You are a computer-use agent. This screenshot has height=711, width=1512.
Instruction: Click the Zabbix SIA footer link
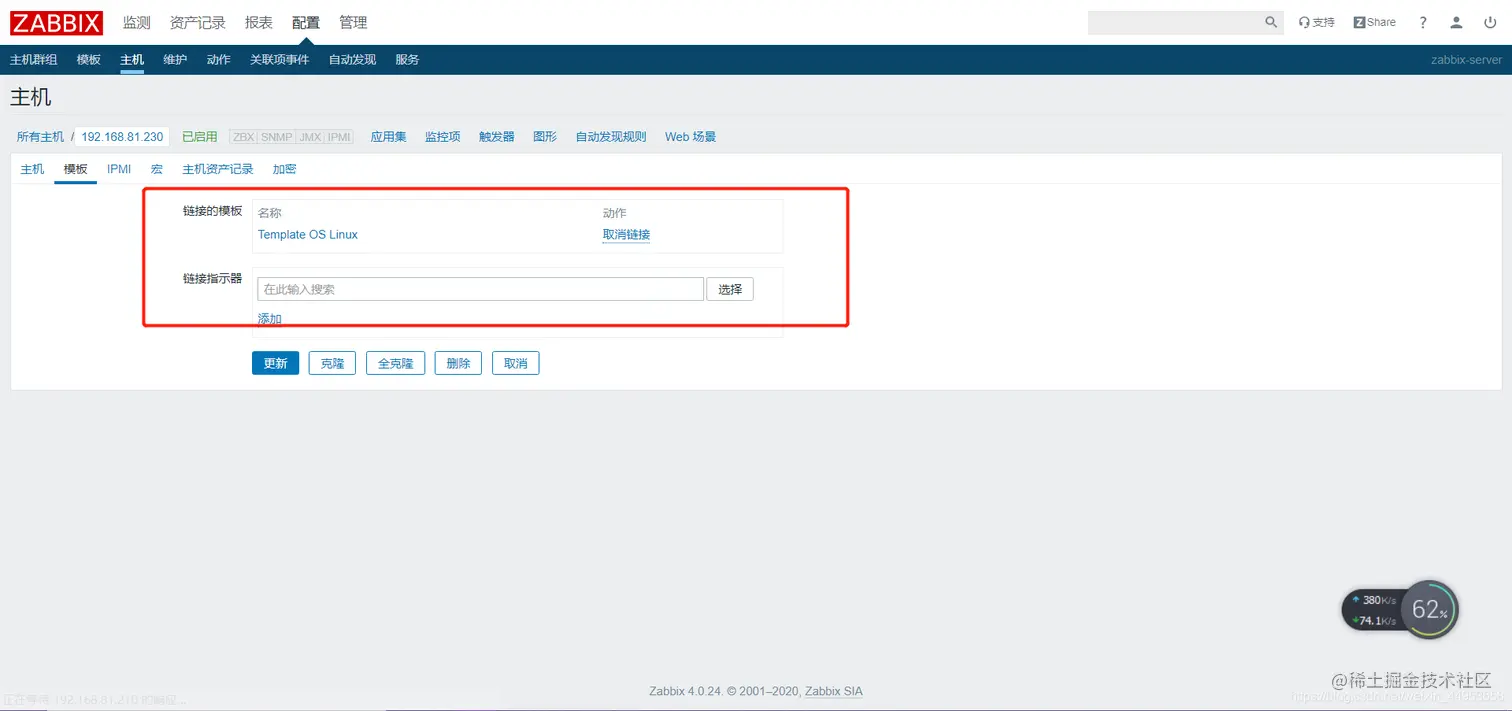[x=834, y=691]
